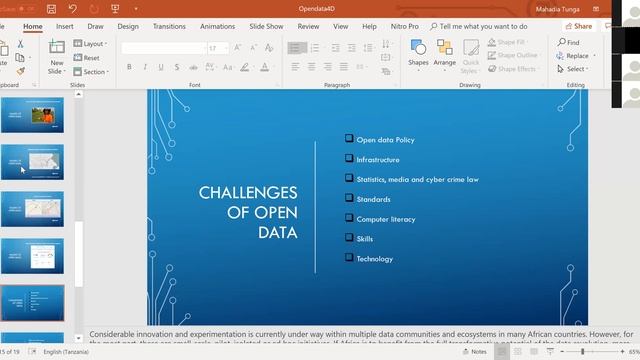Open the Shape Effects dropdown

coord(513,69)
